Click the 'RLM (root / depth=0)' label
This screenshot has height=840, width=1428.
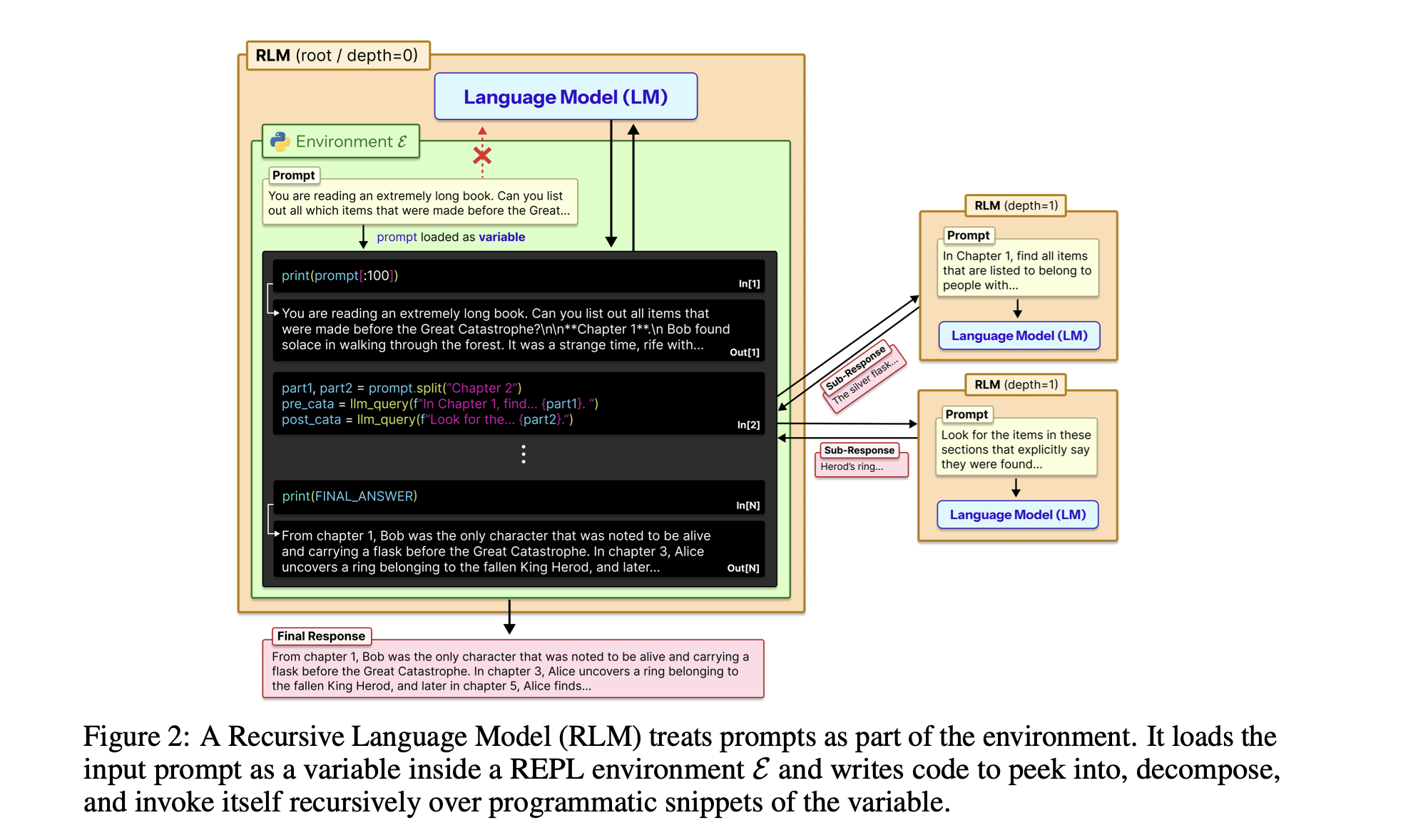coord(337,56)
